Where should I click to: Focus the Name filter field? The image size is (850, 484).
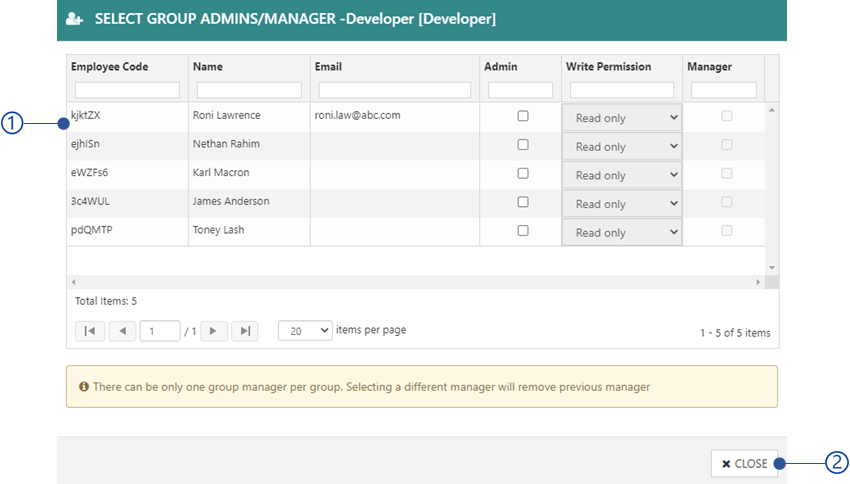coord(249,90)
